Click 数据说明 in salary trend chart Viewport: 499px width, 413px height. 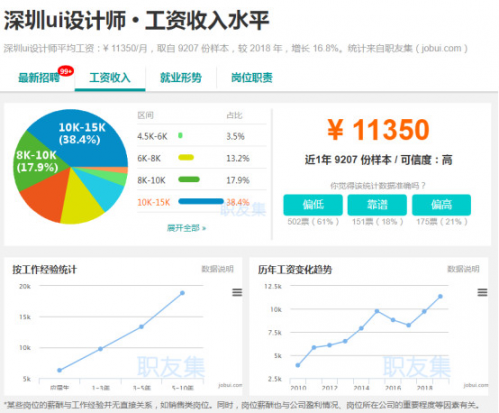pyautogui.click(x=463, y=269)
